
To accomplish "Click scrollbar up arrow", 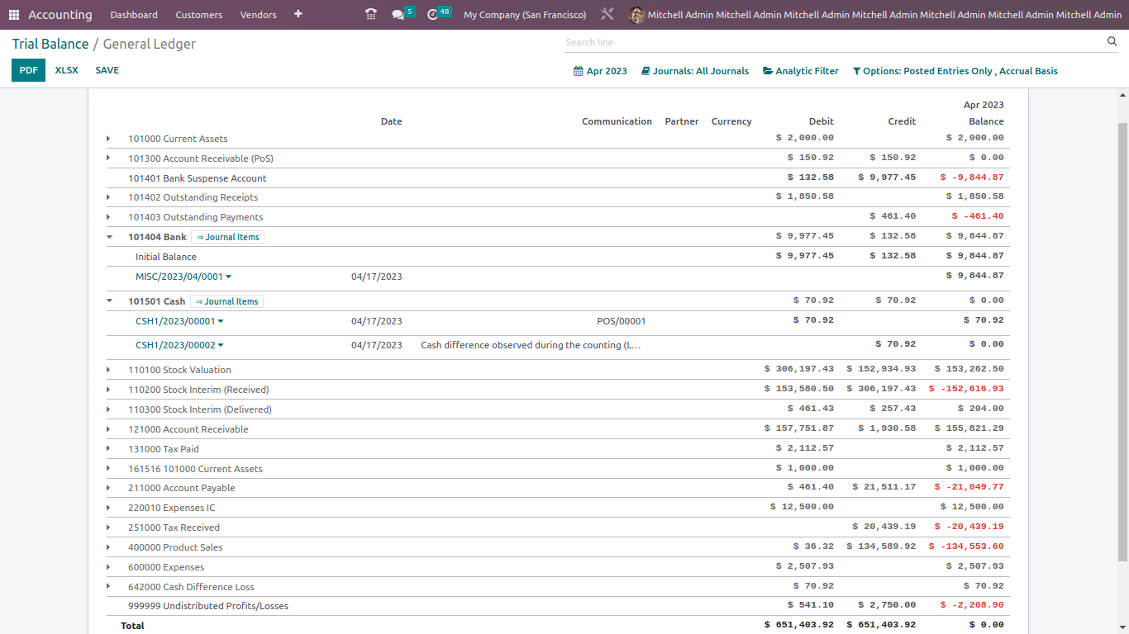I will [x=1123, y=95].
